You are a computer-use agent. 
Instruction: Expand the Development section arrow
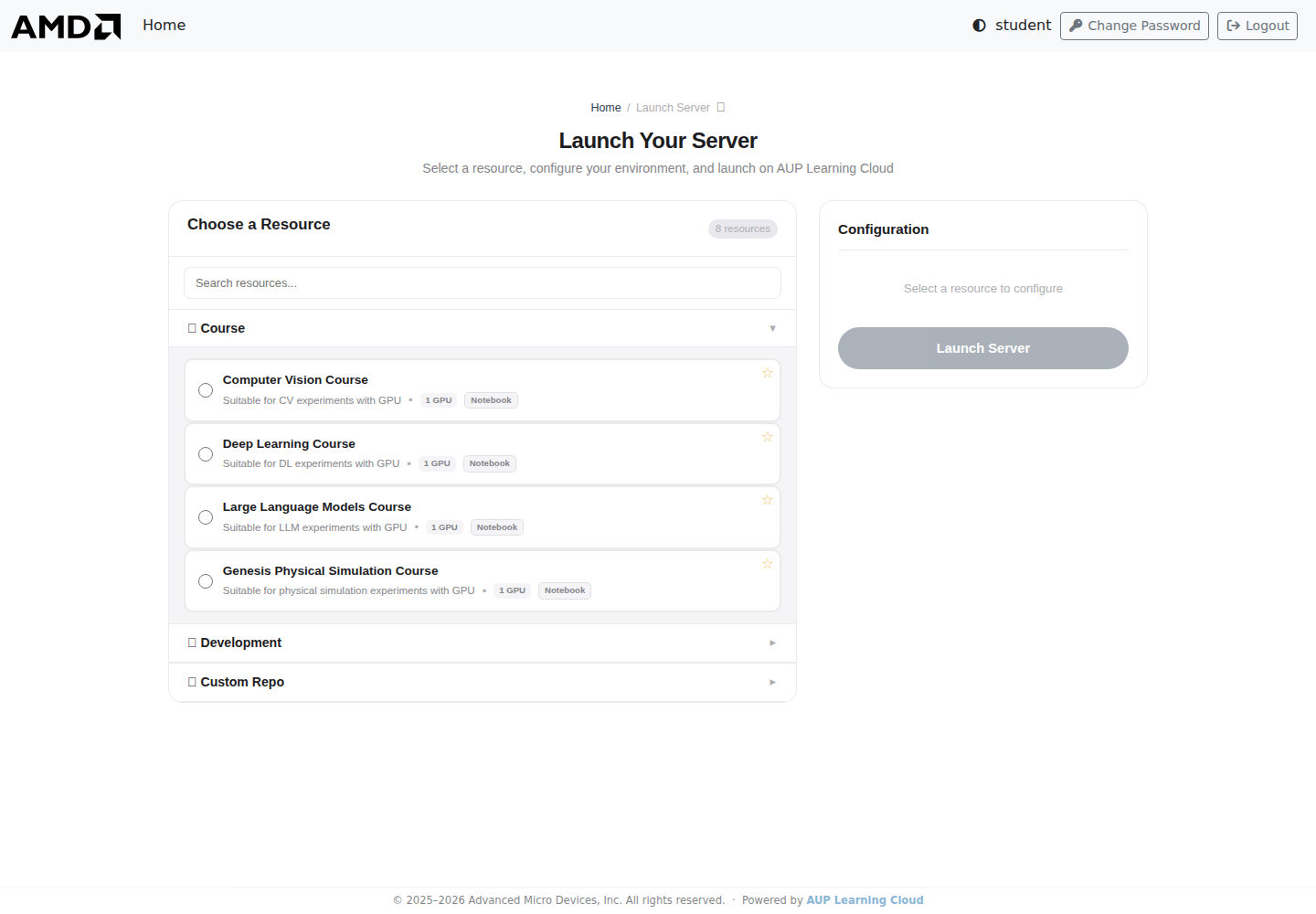coord(773,643)
